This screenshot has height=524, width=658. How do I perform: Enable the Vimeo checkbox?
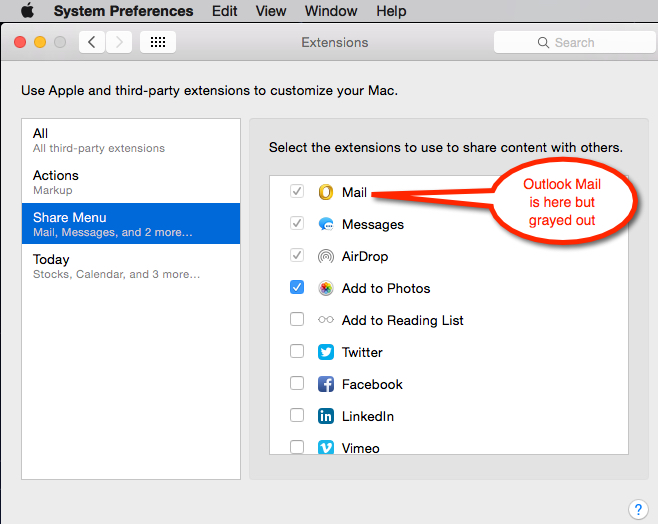coord(297,447)
